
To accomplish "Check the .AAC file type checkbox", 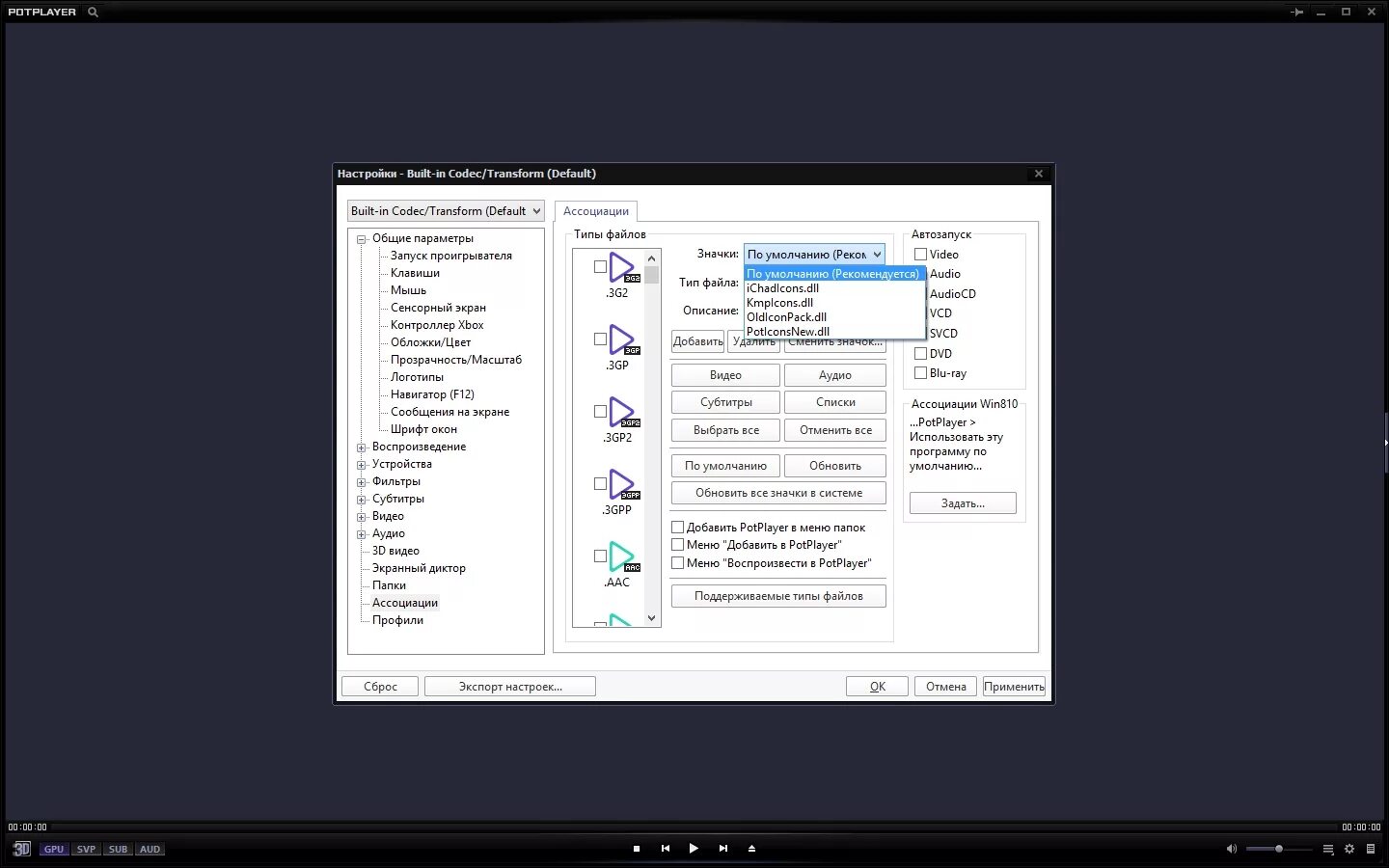I will [x=600, y=556].
